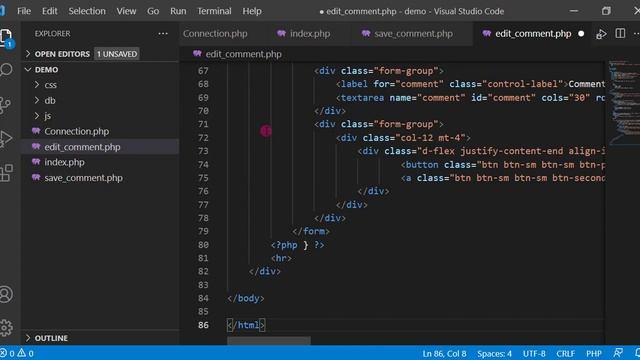This screenshot has height=360, width=640.
Task: Click the closing body tag on line 84
Action: coord(246,298)
